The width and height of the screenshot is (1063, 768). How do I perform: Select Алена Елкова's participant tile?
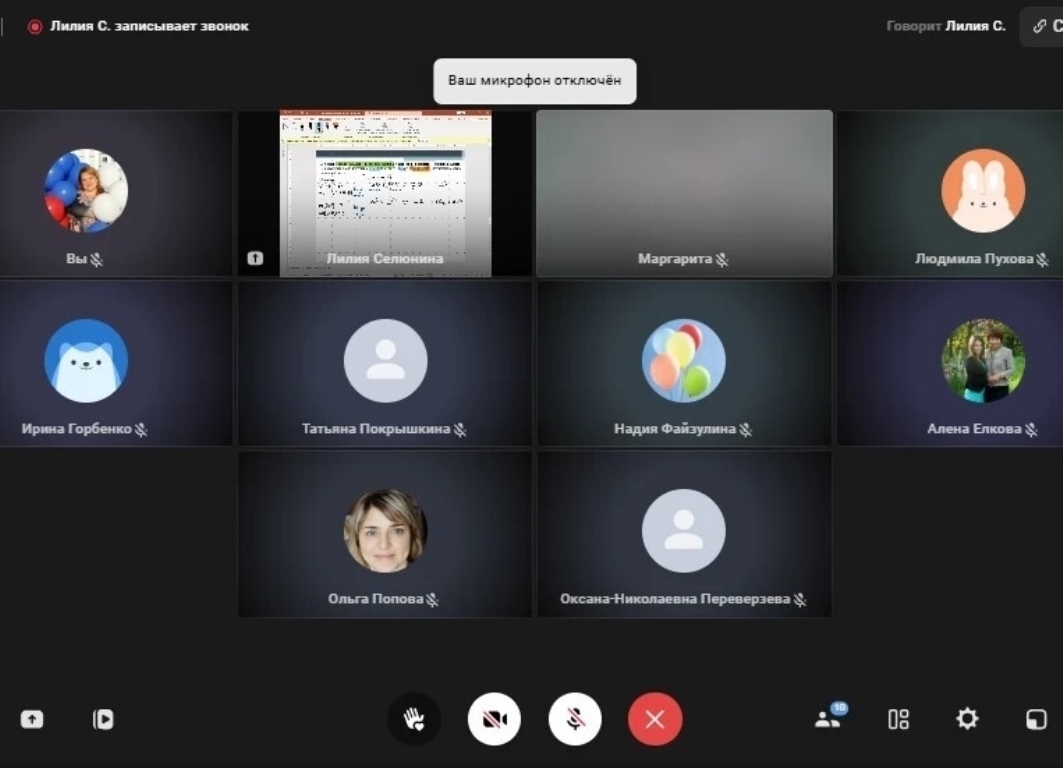point(950,363)
